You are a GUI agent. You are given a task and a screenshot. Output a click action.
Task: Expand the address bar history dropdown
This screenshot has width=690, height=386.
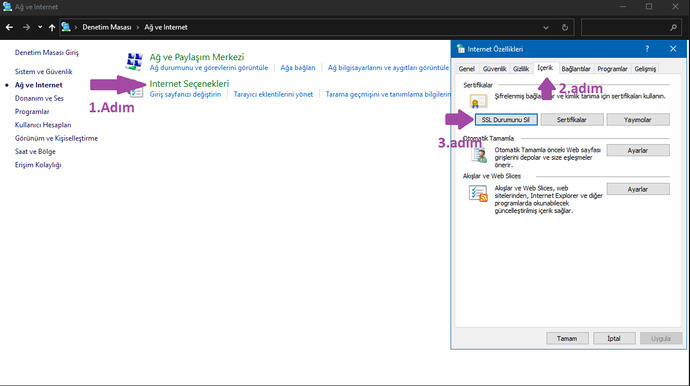click(546, 27)
